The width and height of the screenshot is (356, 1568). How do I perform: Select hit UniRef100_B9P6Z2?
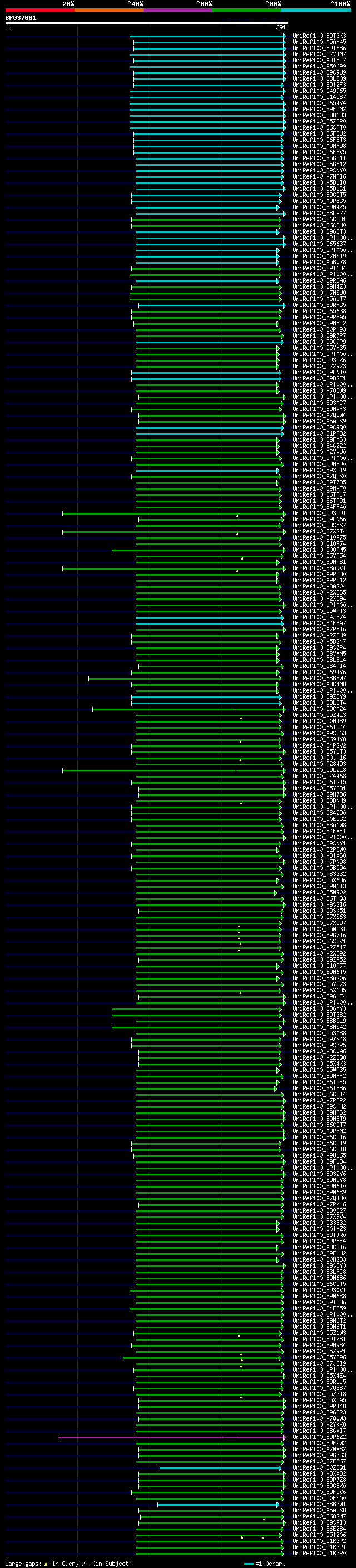click(x=319, y=1437)
